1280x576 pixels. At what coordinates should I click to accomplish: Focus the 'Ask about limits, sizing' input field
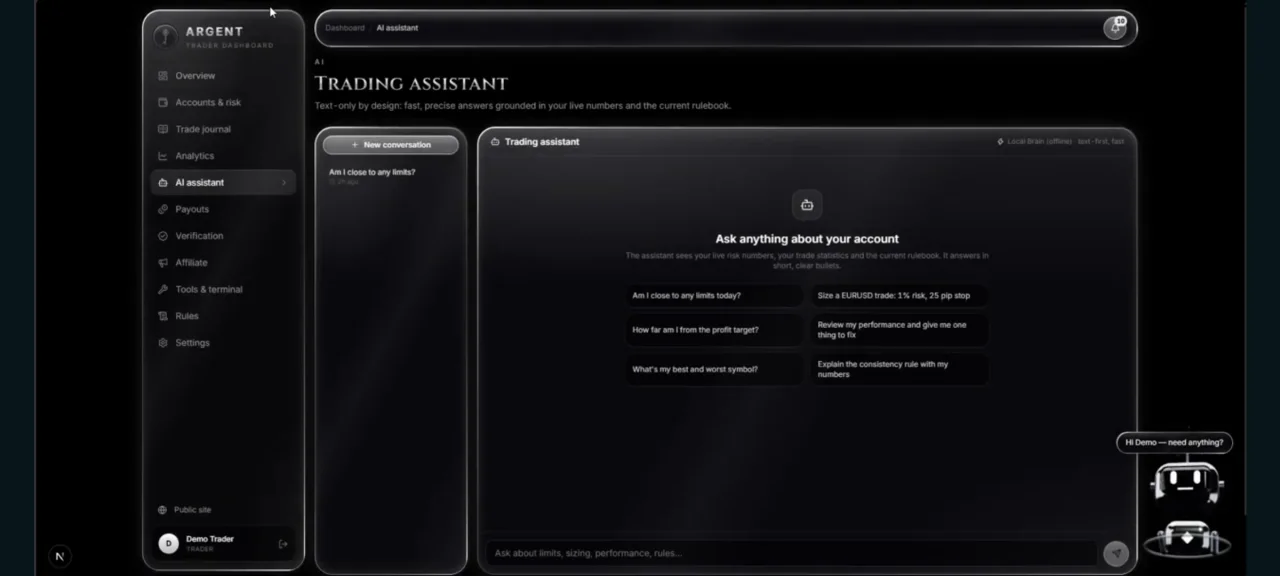click(x=791, y=553)
